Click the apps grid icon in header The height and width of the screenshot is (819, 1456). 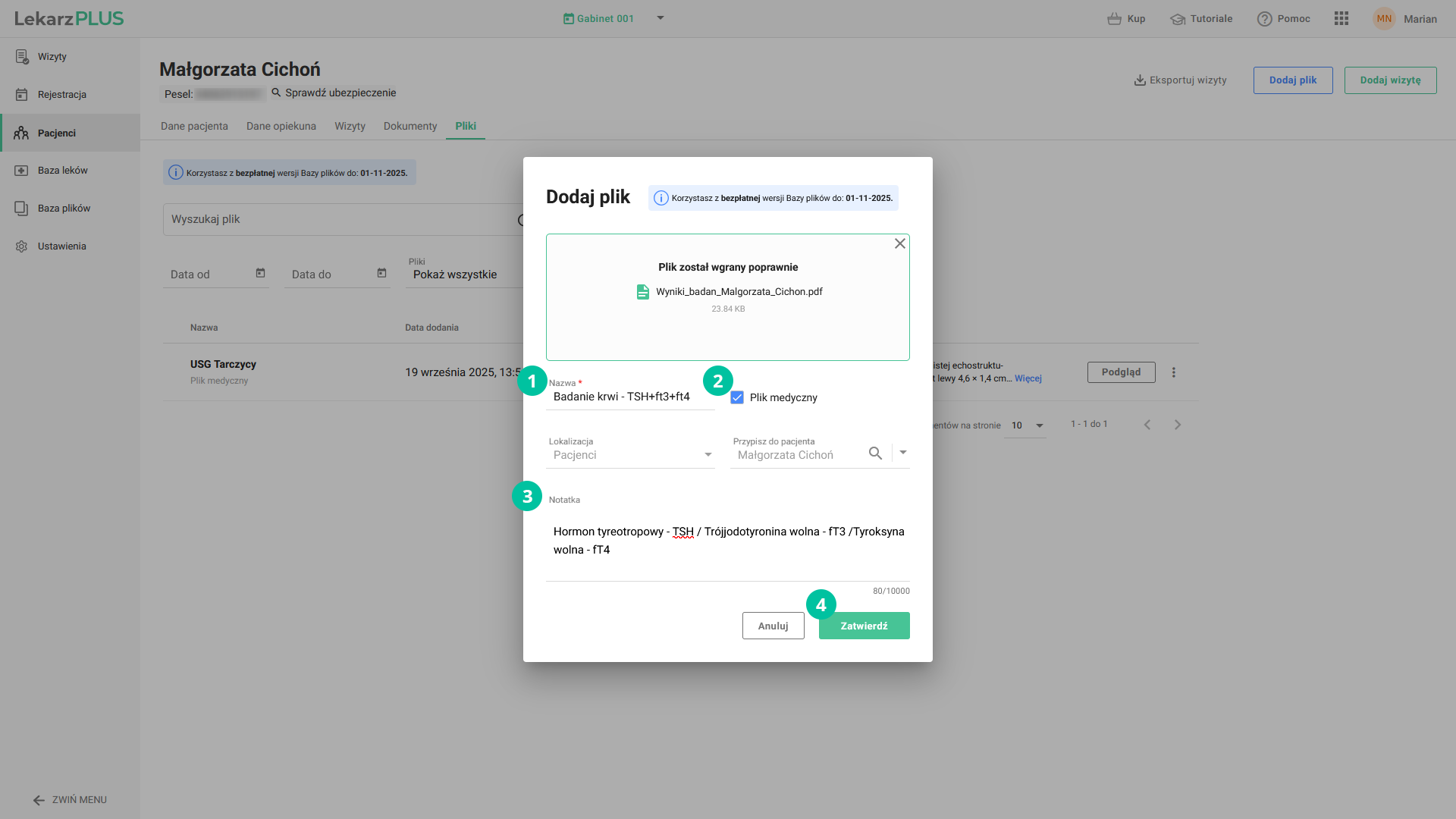click(x=1341, y=19)
